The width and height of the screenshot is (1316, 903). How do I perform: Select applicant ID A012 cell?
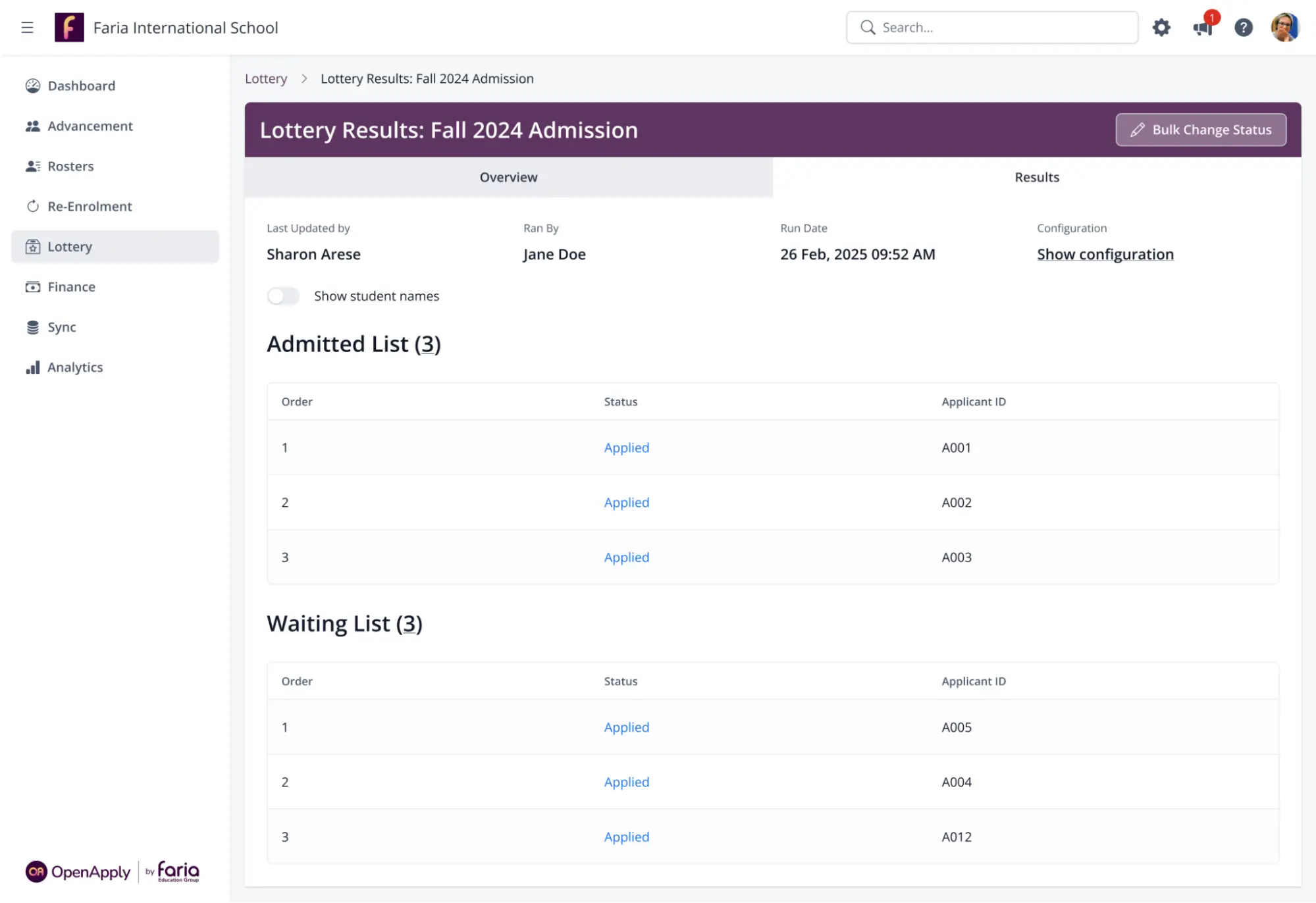(x=957, y=837)
